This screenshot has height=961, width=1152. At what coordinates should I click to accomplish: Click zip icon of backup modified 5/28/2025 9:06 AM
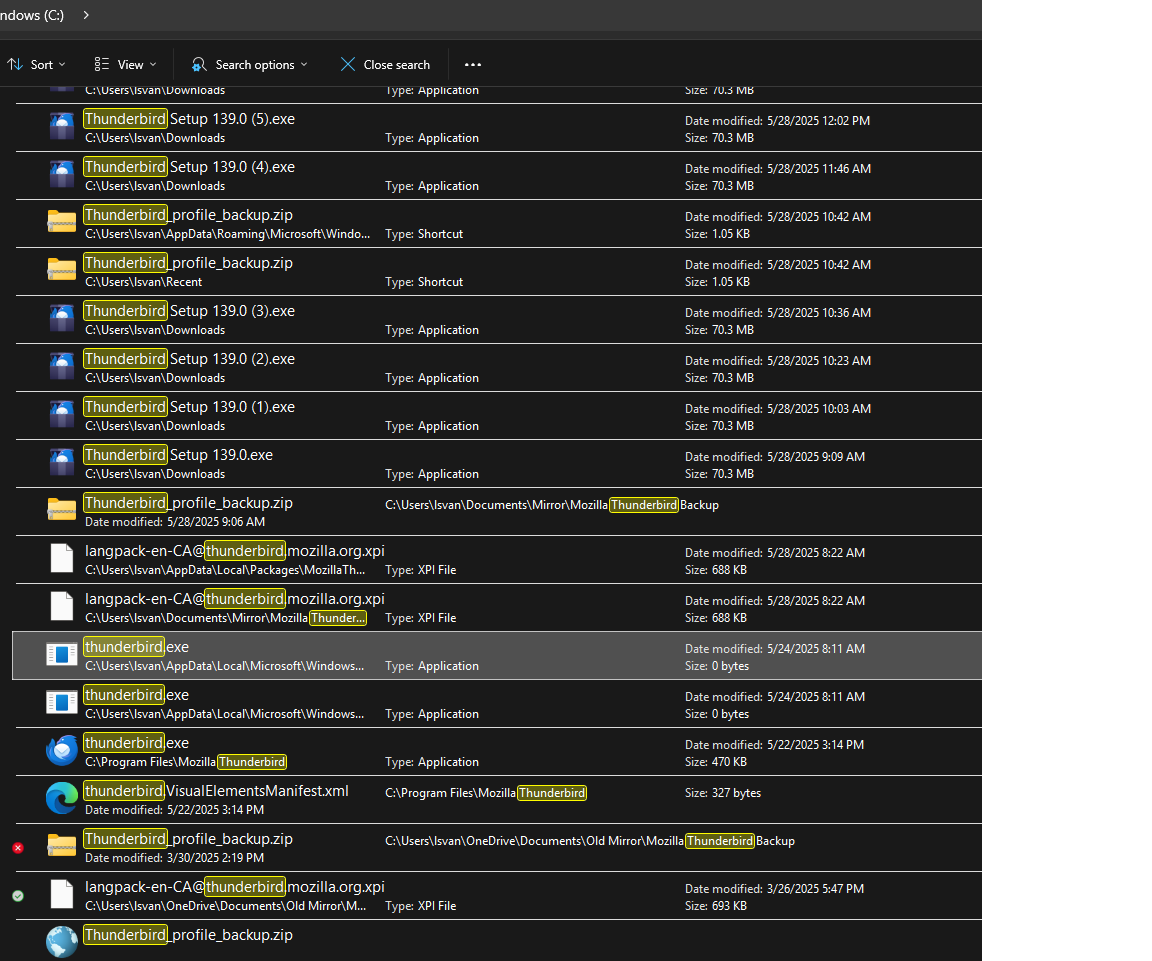click(x=62, y=510)
